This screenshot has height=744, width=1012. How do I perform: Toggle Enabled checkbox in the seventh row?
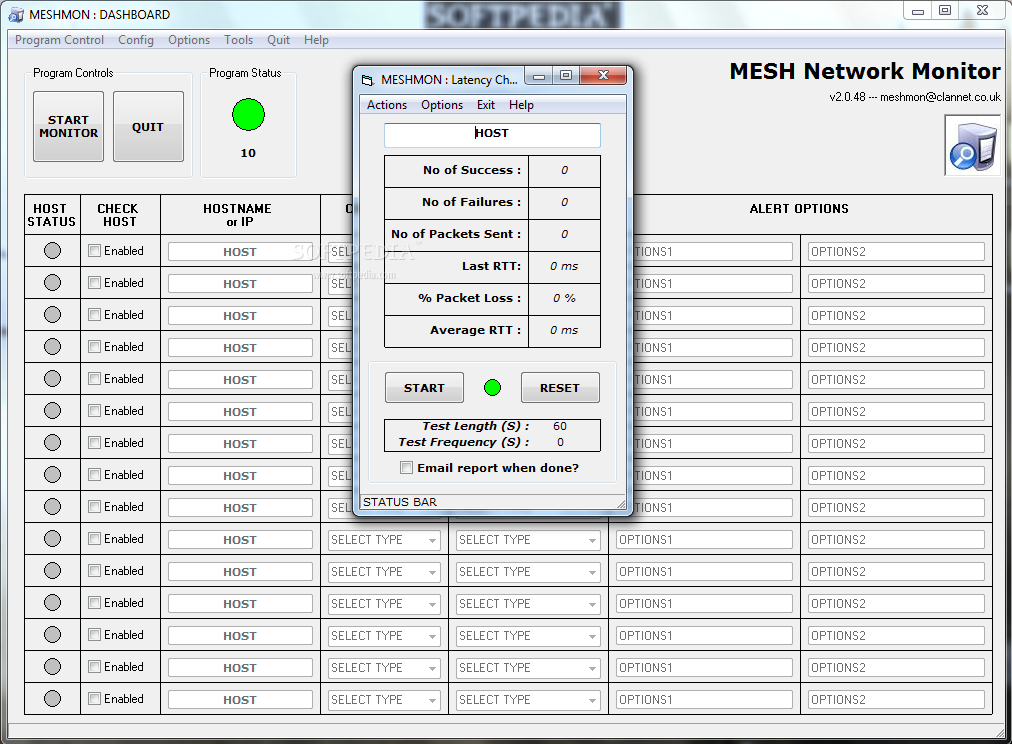click(x=95, y=443)
